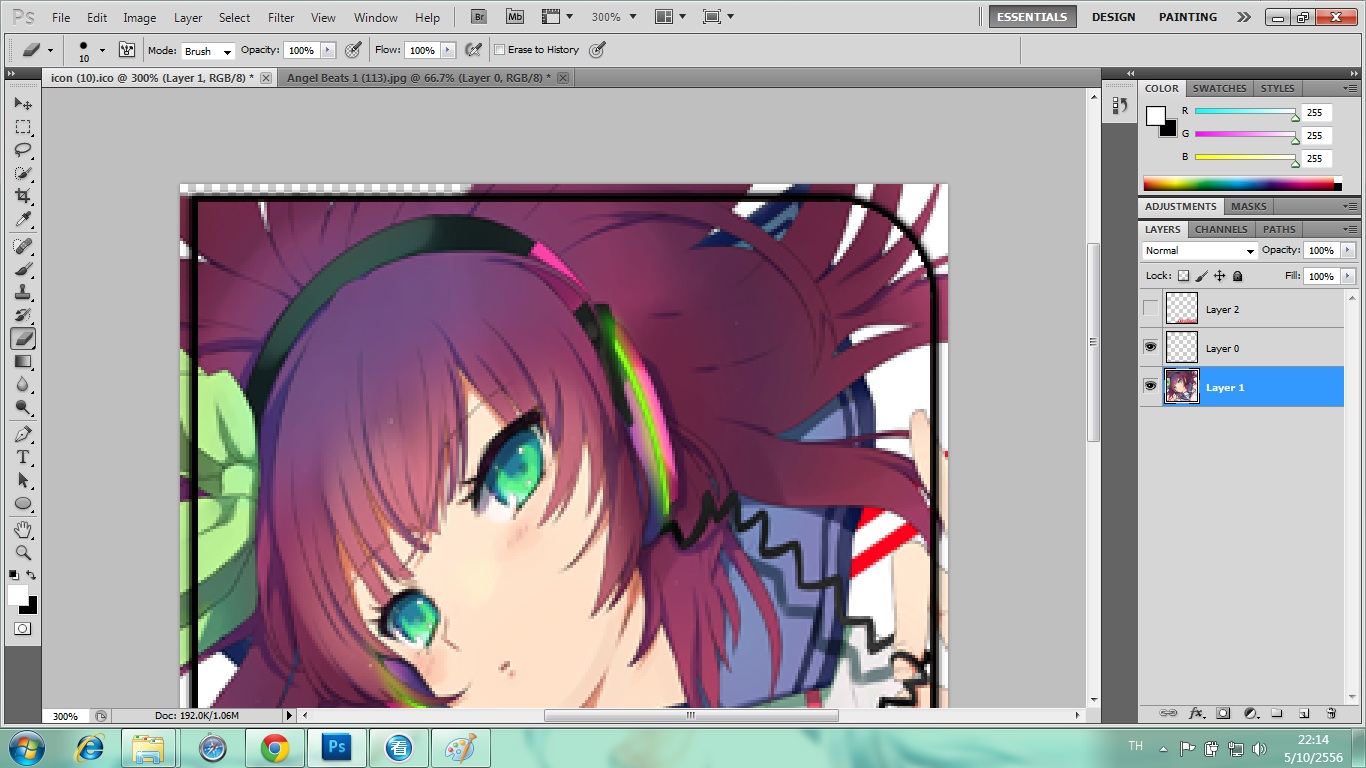Viewport: 1366px width, 768px height.
Task: Select the Horizontal Type tool
Action: [x=23, y=458]
